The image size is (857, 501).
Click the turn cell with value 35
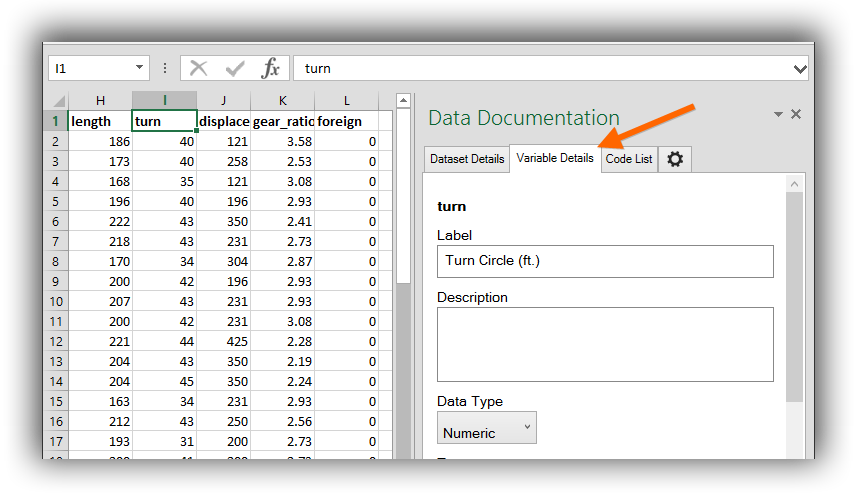(165, 181)
